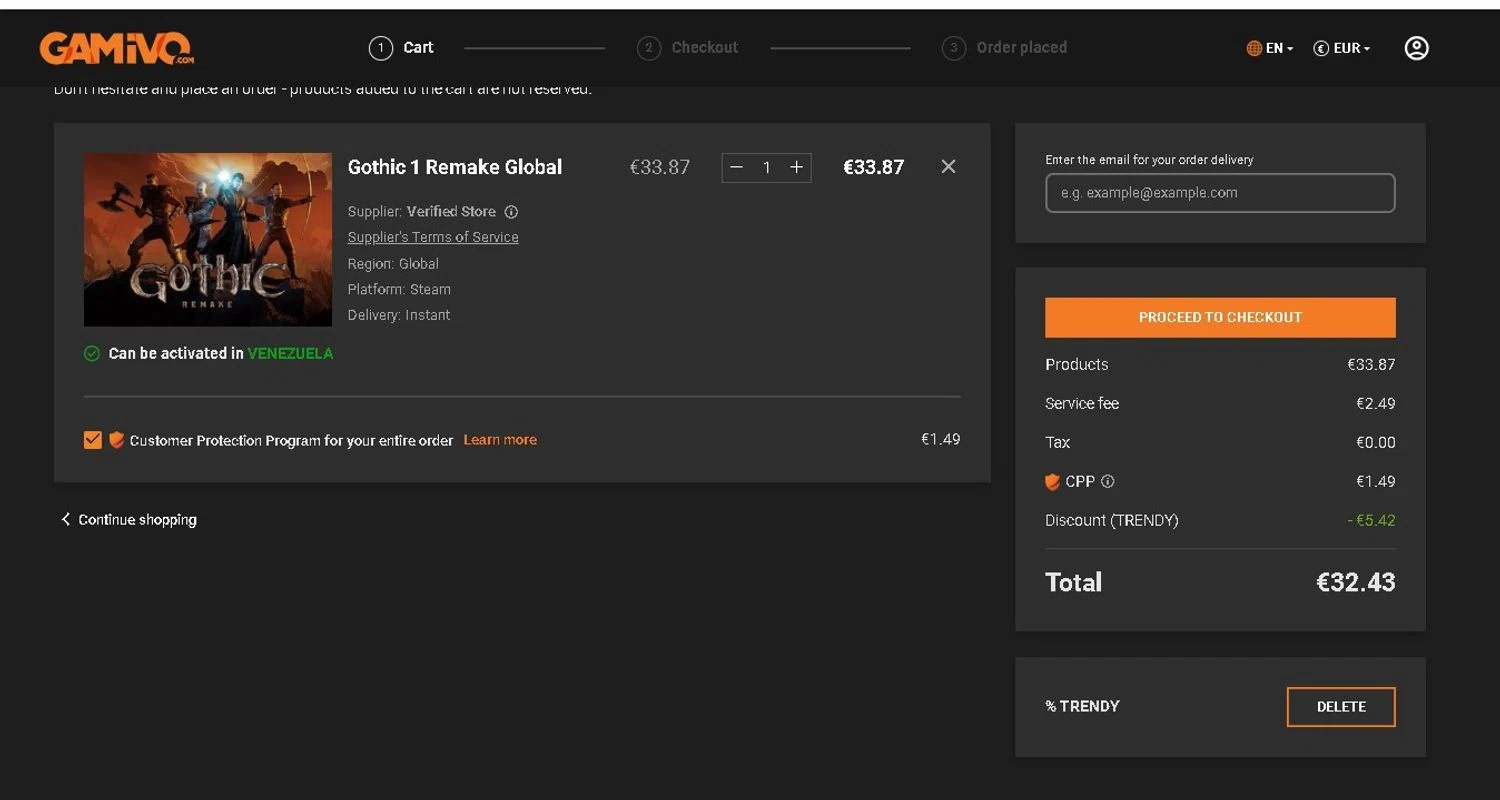Open the CPP info icon
Viewport: 1500px width, 800px height.
(x=1107, y=481)
